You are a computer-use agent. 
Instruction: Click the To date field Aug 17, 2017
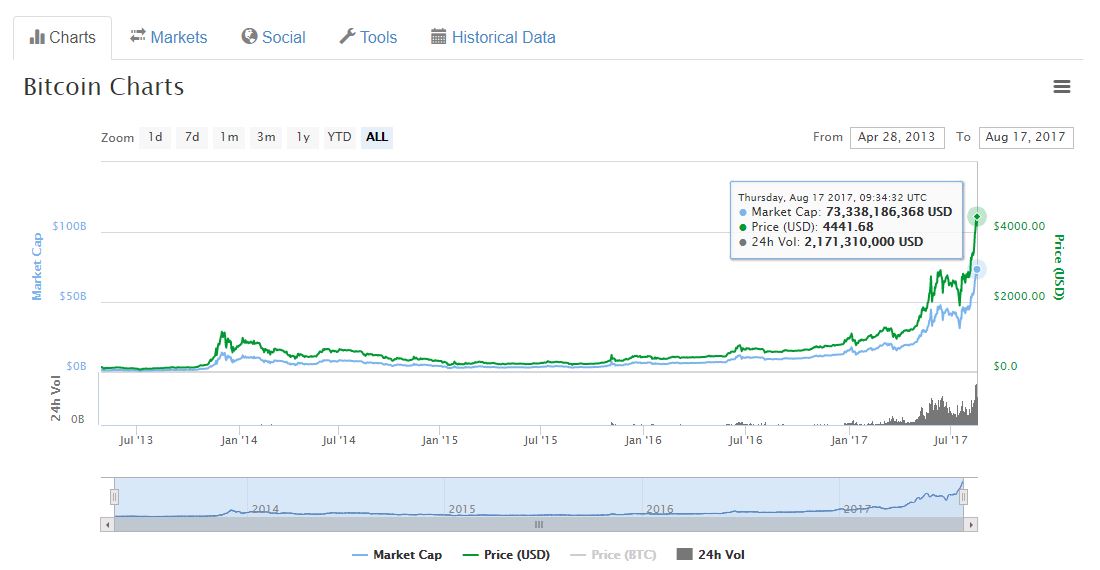(1026, 137)
